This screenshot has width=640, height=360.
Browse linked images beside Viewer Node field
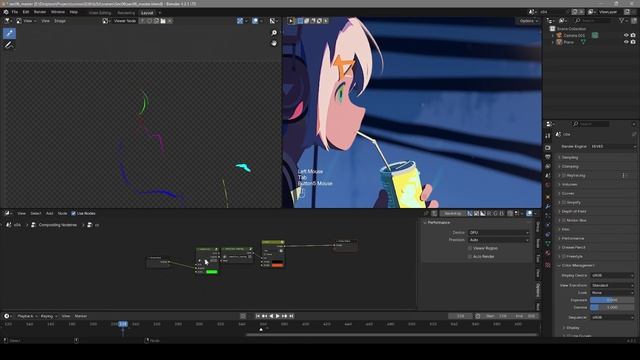pos(106,21)
